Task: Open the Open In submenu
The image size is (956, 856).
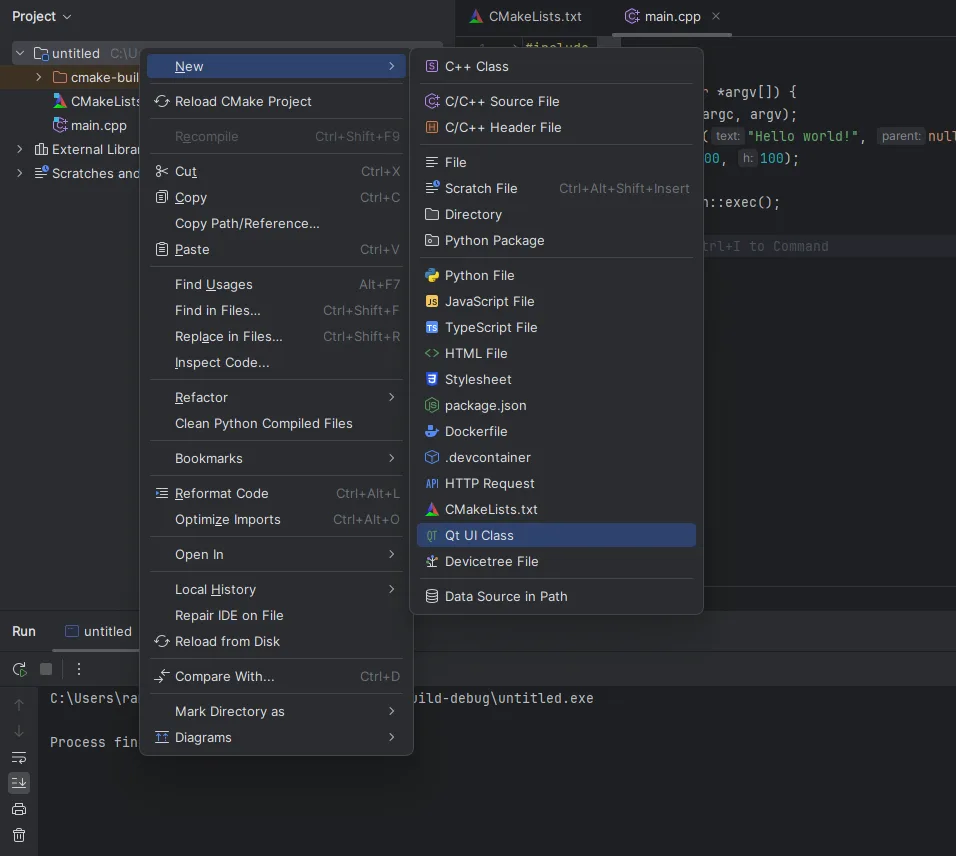Action: click(276, 555)
